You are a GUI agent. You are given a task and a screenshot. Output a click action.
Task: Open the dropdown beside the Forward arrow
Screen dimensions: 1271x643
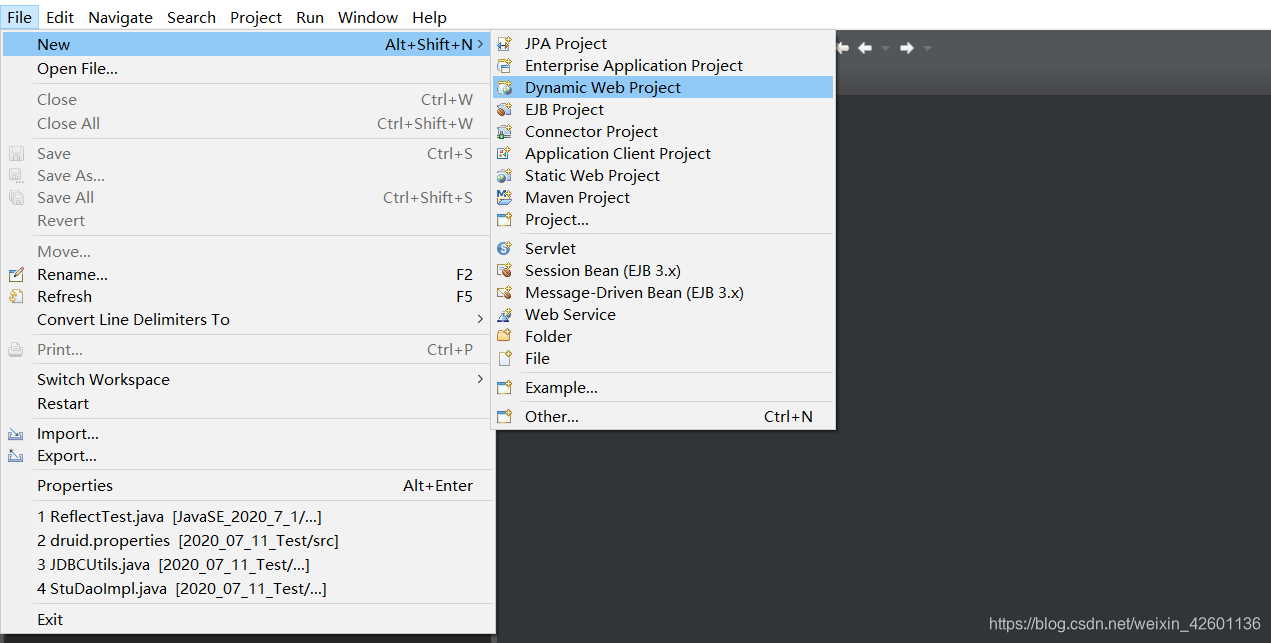[x=927, y=48]
